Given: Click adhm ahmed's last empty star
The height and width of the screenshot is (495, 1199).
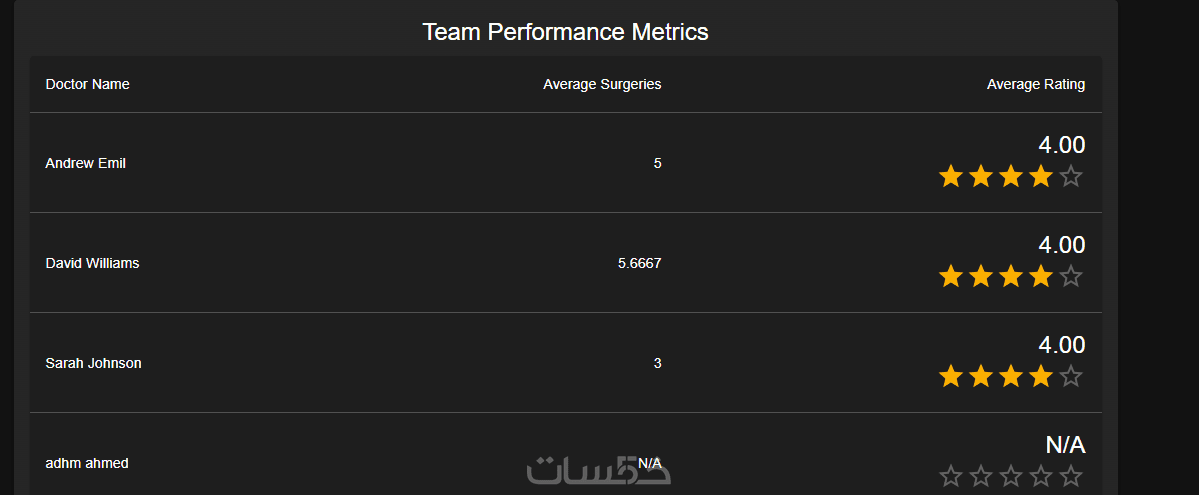Looking at the screenshot, I should [x=1071, y=476].
